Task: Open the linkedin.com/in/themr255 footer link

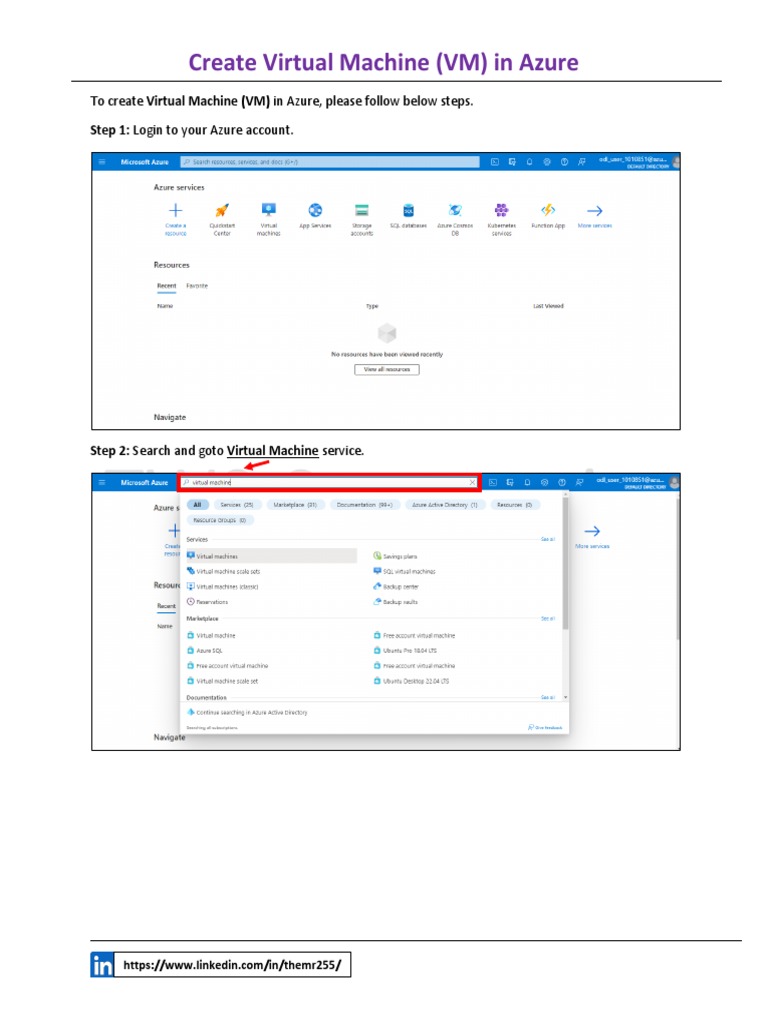Action: coord(232,965)
